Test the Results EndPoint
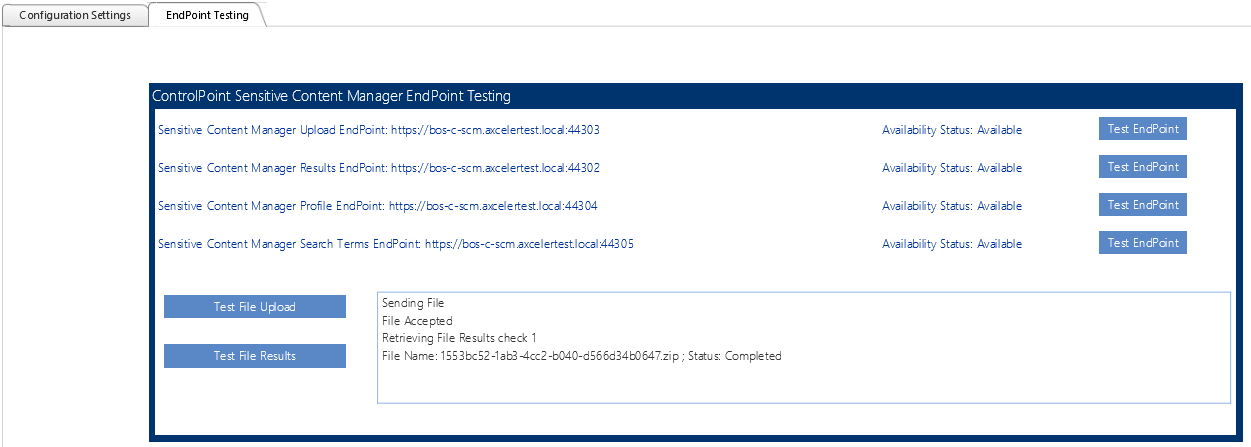 tap(1142, 167)
